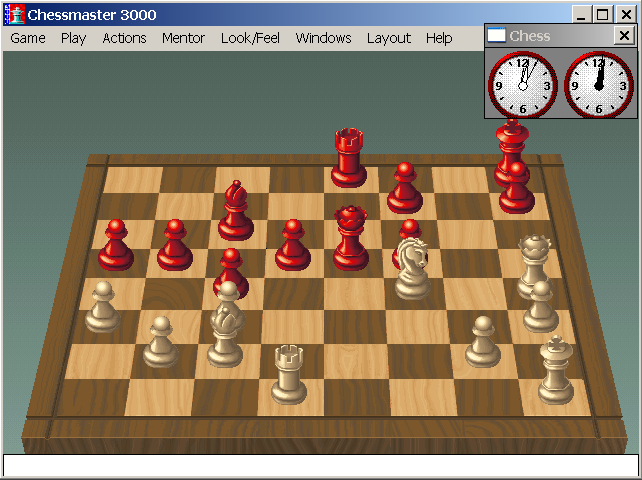Select the white rook on d1
642x480 pixels.
[x=289, y=375]
